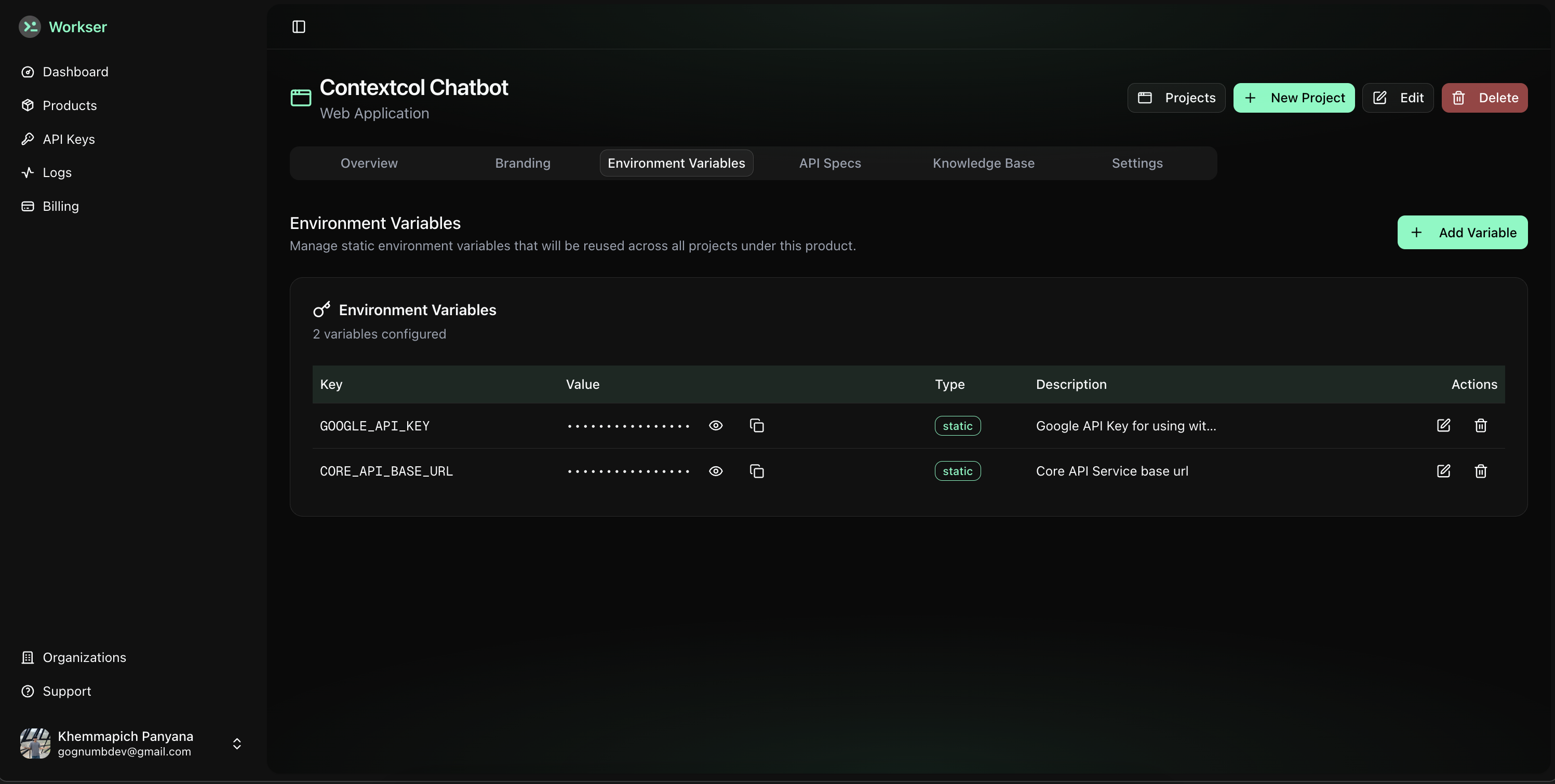1555x784 pixels.
Task: Reveal the GOOGLE_API_KEY value
Action: 715,426
